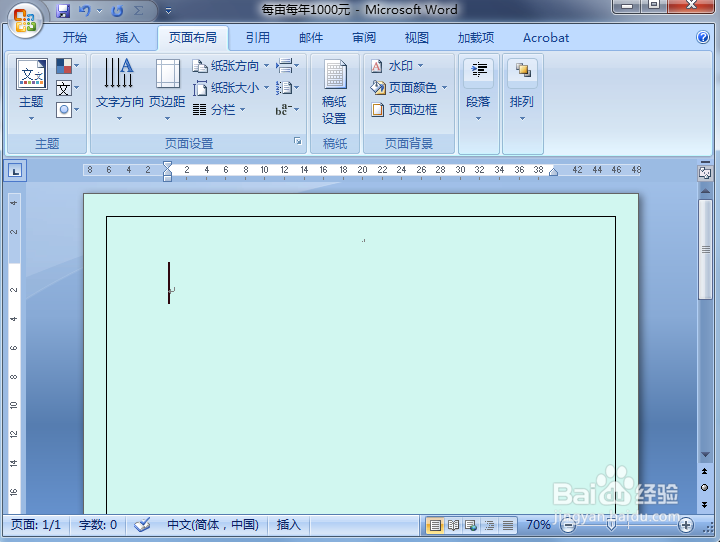Open the Word help icon
Image resolution: width=720 pixels, height=542 pixels.
point(703,37)
